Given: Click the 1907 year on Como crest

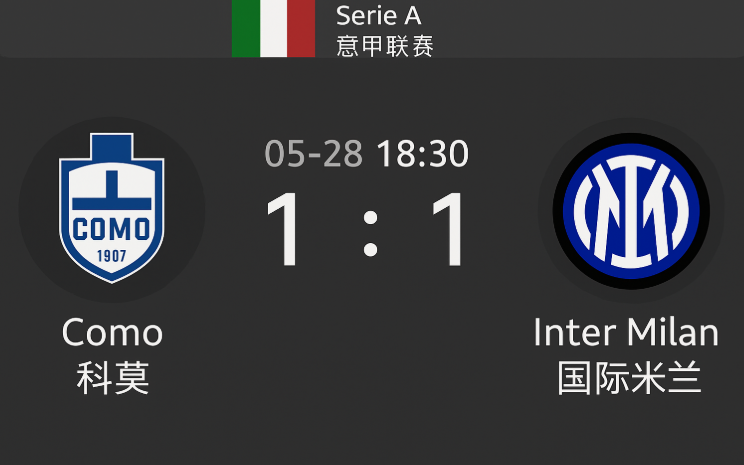Looking at the screenshot, I should pyautogui.click(x=112, y=256).
